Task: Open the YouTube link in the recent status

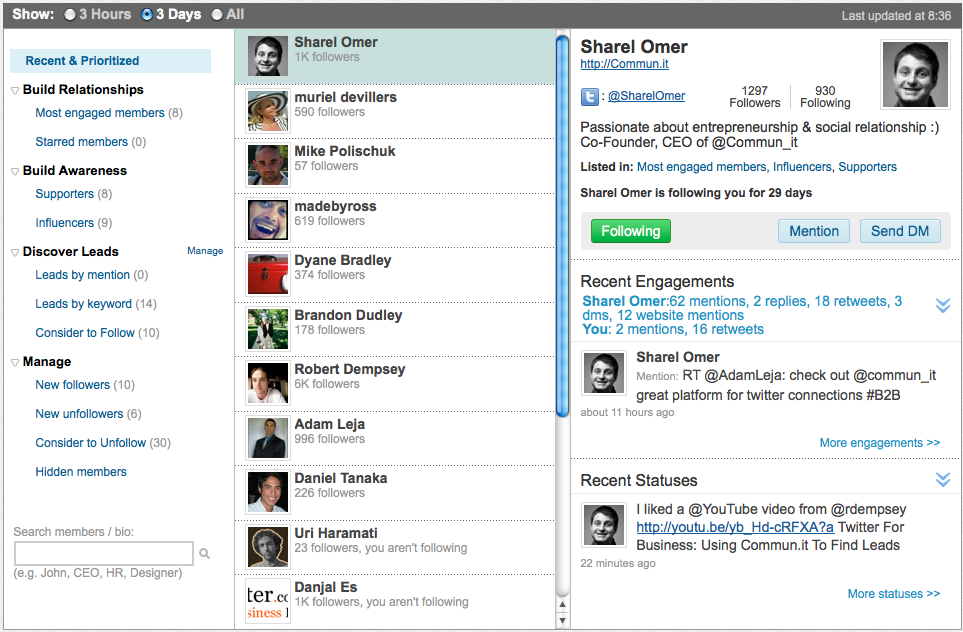Action: [x=735, y=527]
